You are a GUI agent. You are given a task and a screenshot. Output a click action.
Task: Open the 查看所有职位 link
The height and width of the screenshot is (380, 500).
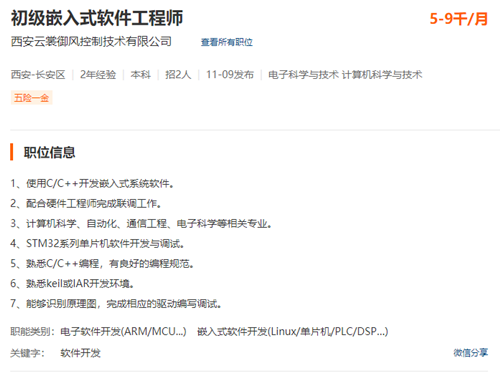[x=227, y=42]
